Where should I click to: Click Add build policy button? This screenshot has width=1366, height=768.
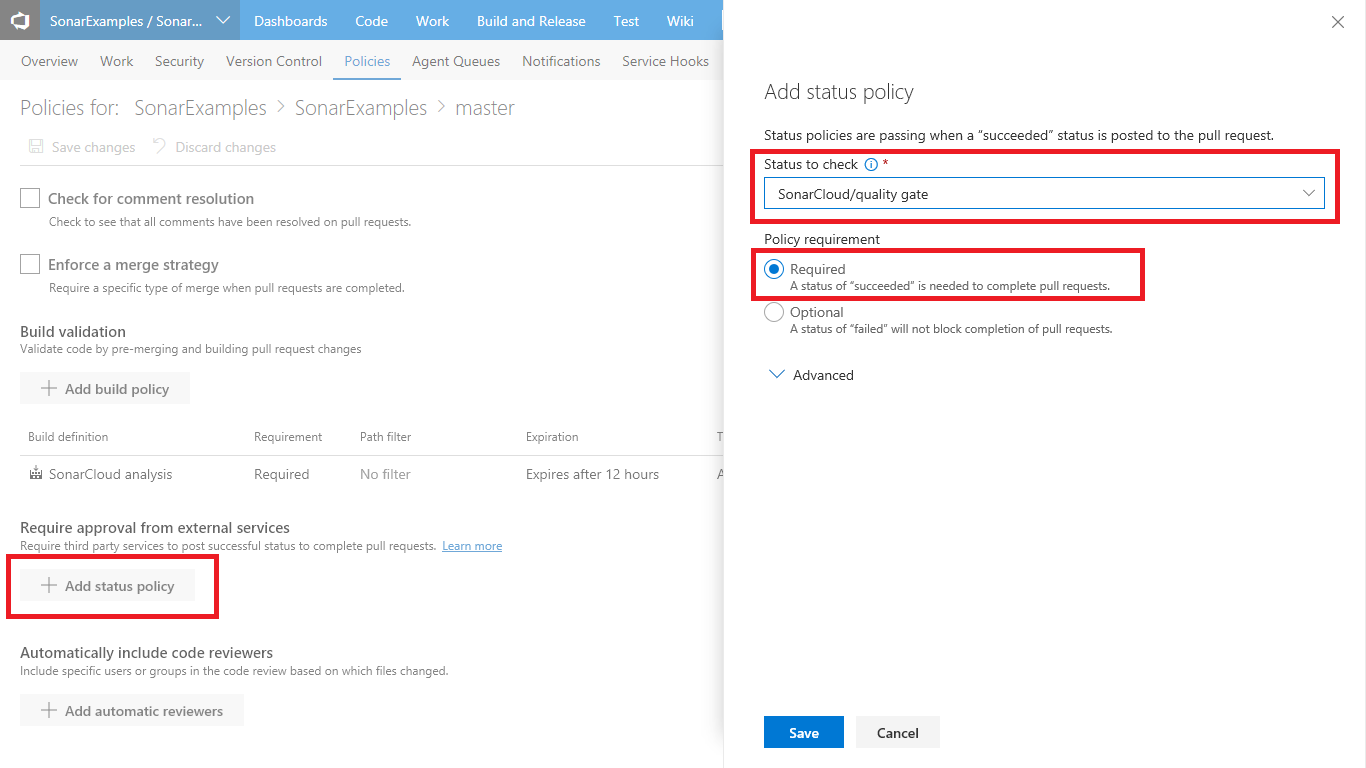(x=105, y=388)
